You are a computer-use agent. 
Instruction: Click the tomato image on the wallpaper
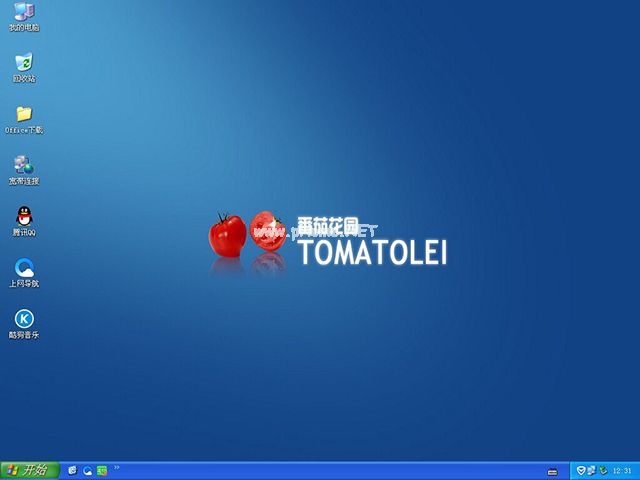(228, 234)
